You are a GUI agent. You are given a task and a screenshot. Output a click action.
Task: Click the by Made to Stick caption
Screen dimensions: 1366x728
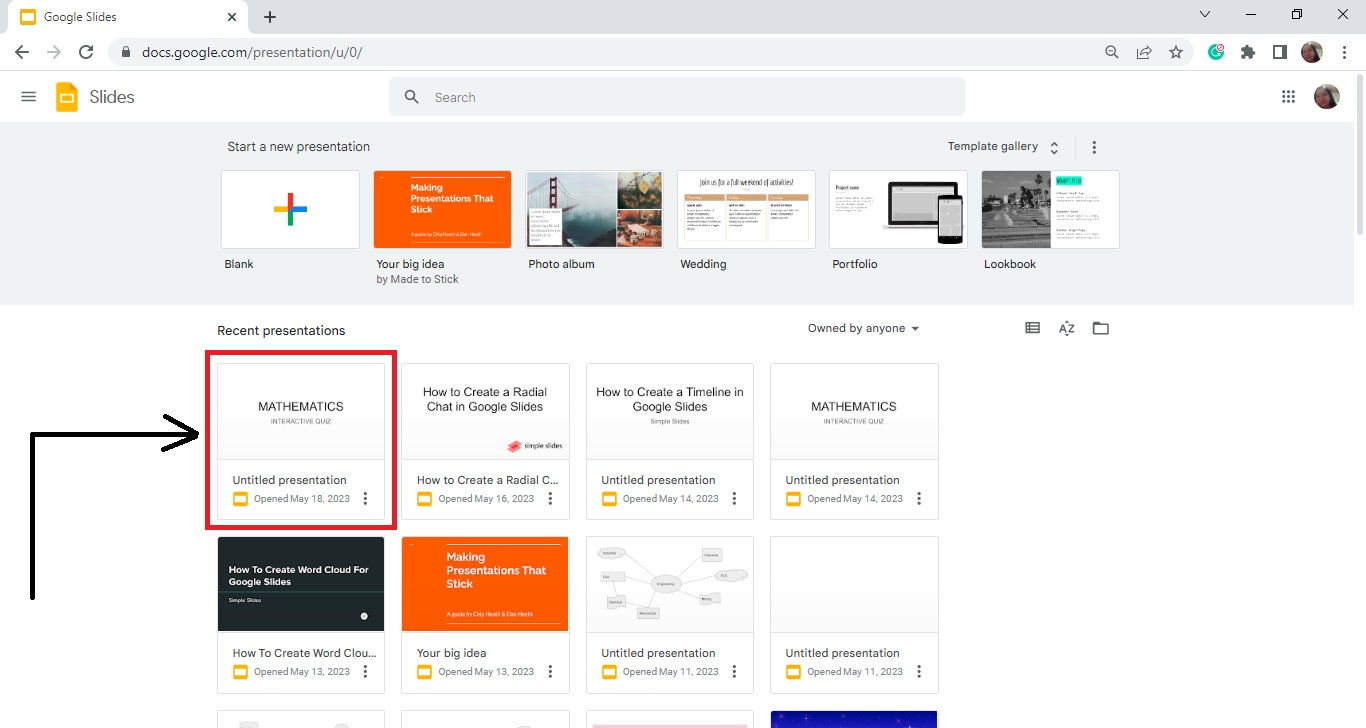click(x=417, y=280)
